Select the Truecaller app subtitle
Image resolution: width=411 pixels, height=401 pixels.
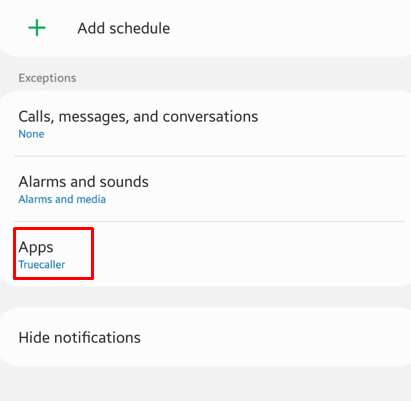42,265
